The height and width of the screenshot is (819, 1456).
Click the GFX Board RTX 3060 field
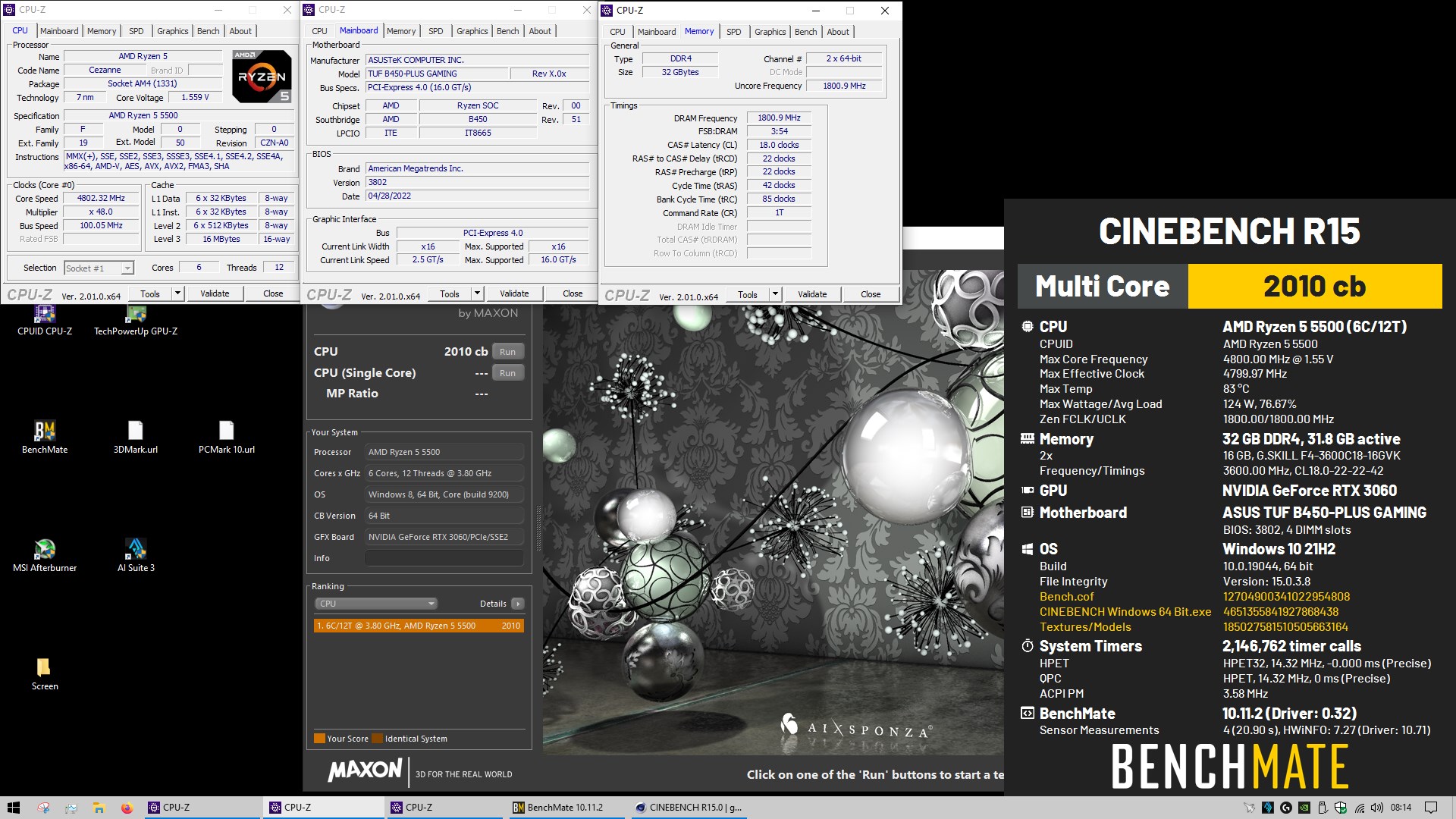[x=444, y=537]
